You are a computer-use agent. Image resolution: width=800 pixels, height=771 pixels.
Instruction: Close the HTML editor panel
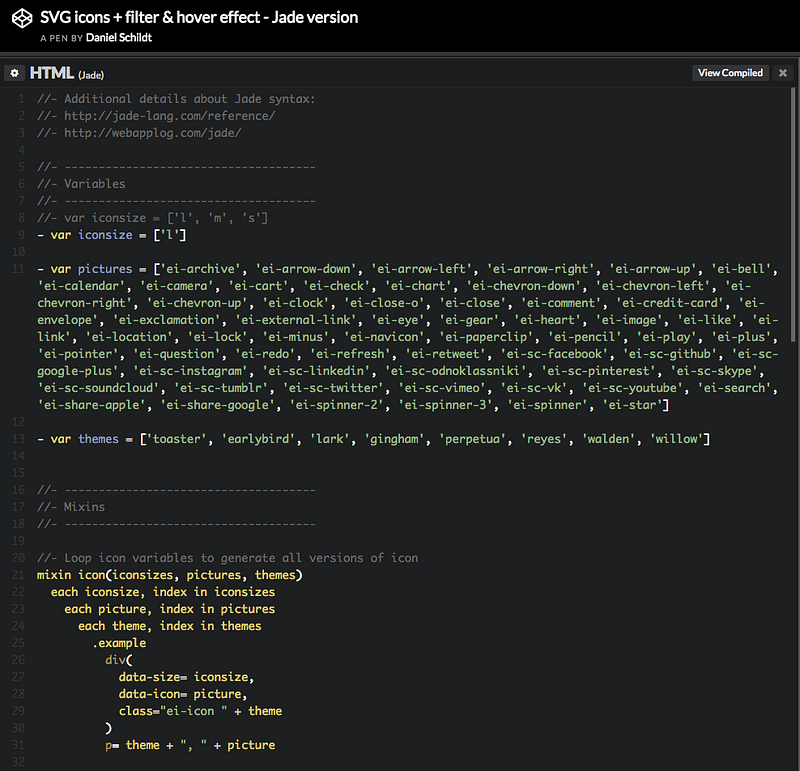tap(783, 73)
